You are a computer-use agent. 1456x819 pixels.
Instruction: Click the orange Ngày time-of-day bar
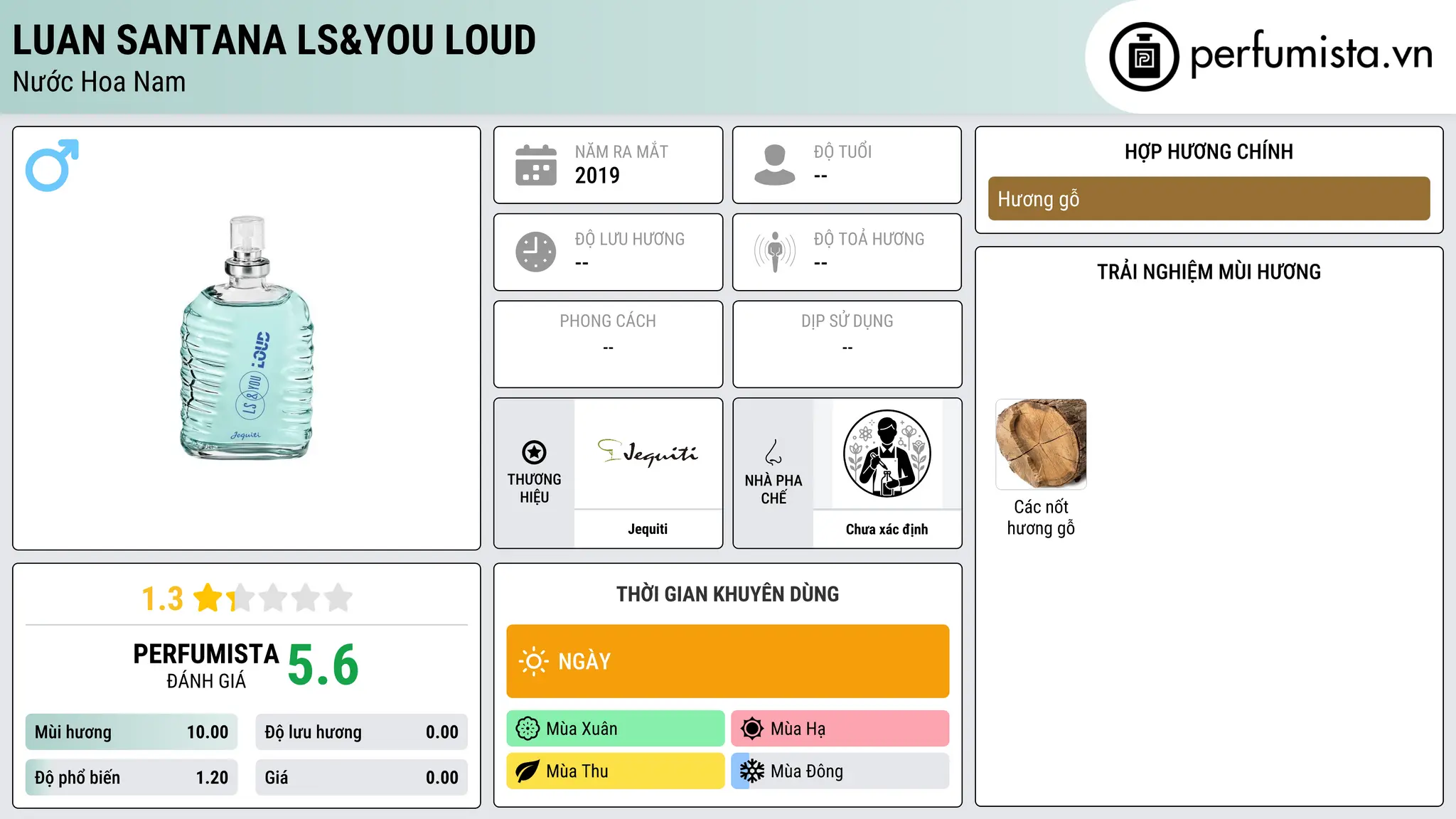(x=728, y=661)
